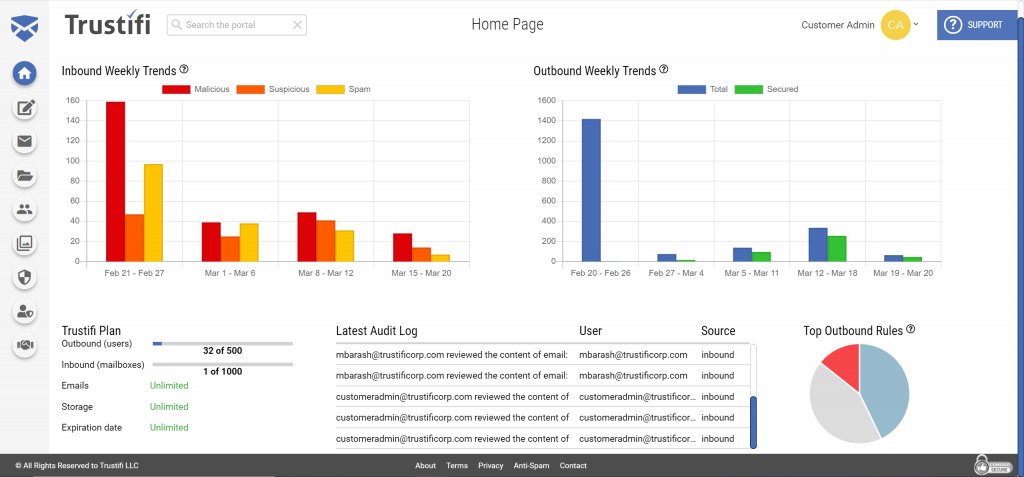
Task: Open the Contact footer link
Action: tap(573, 466)
